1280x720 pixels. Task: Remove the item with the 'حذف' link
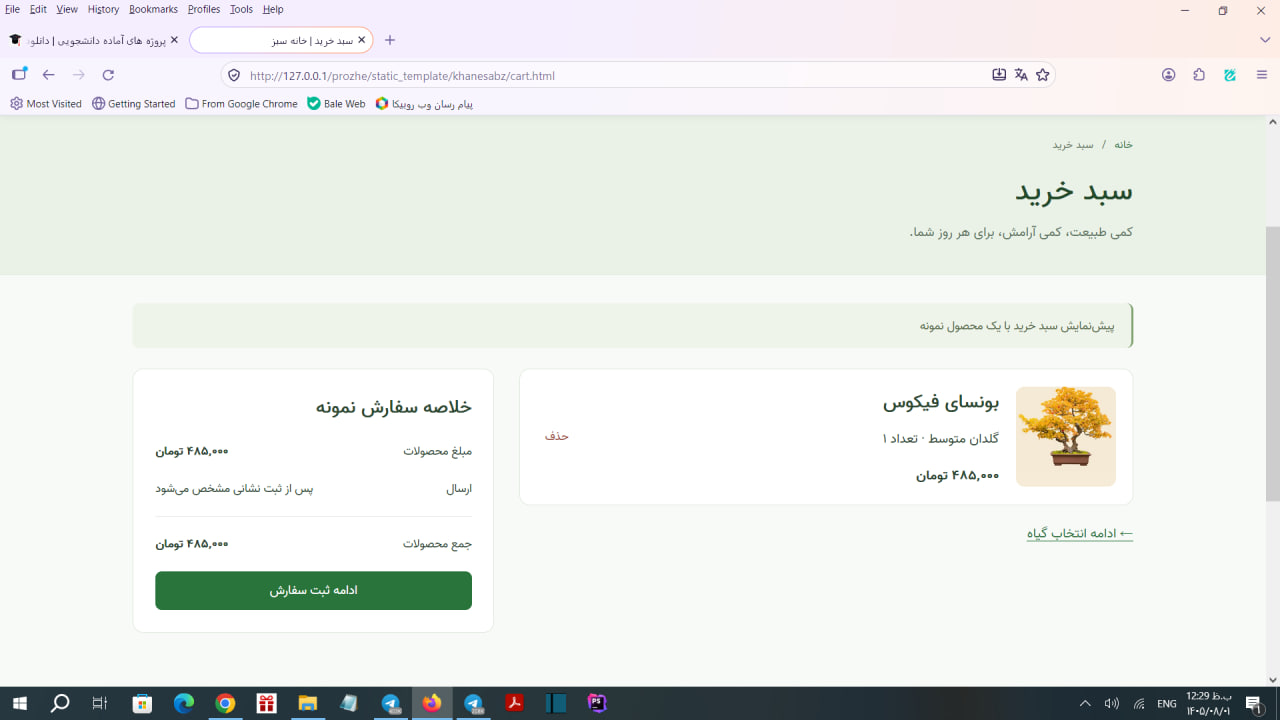click(557, 436)
